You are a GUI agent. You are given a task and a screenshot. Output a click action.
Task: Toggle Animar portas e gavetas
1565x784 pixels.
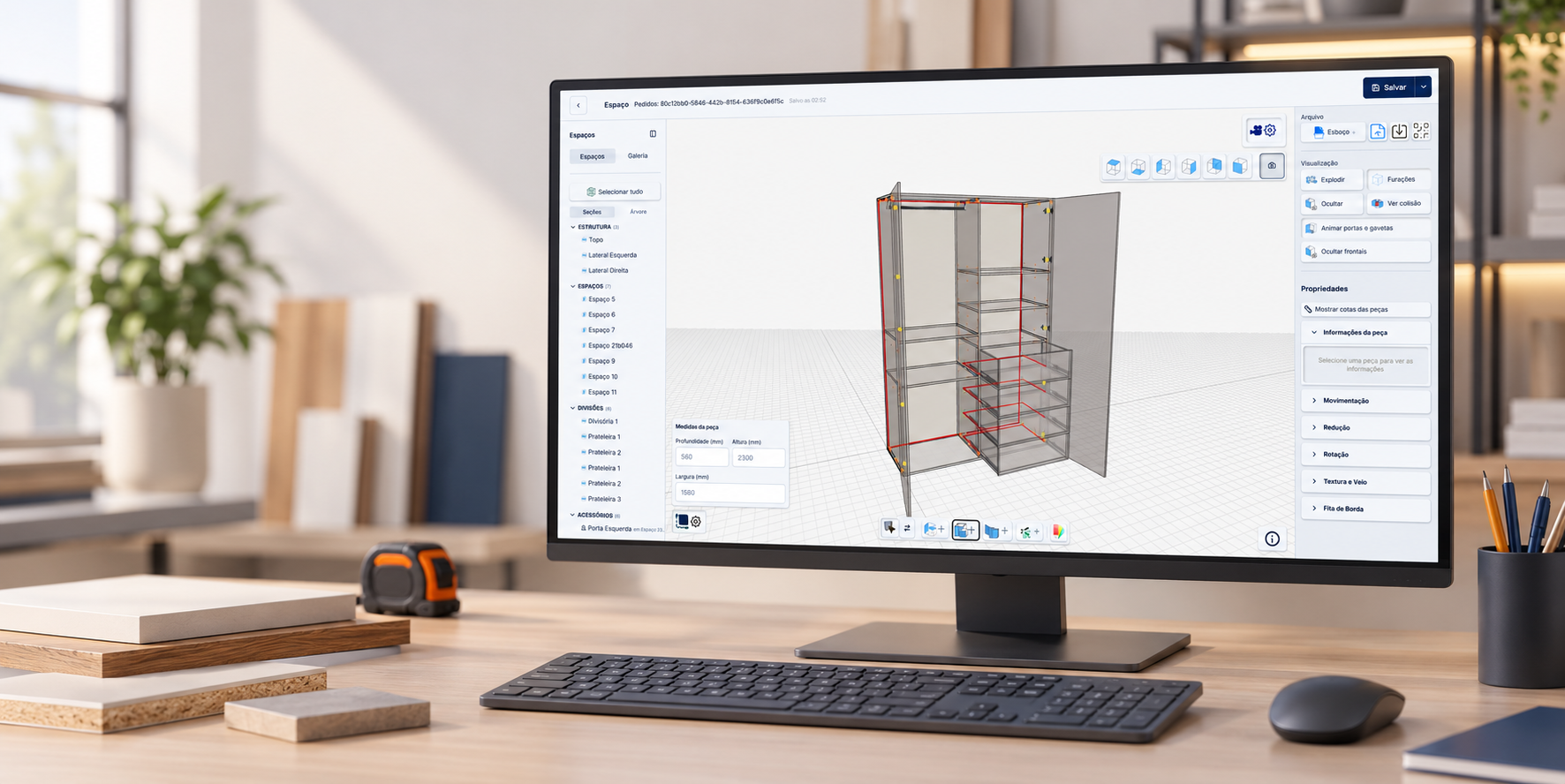1366,228
